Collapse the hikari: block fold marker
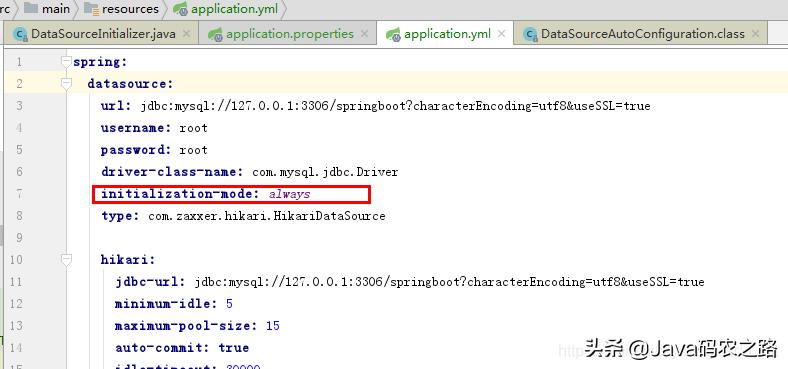Screen dimensions: 788x369 pos(66,259)
